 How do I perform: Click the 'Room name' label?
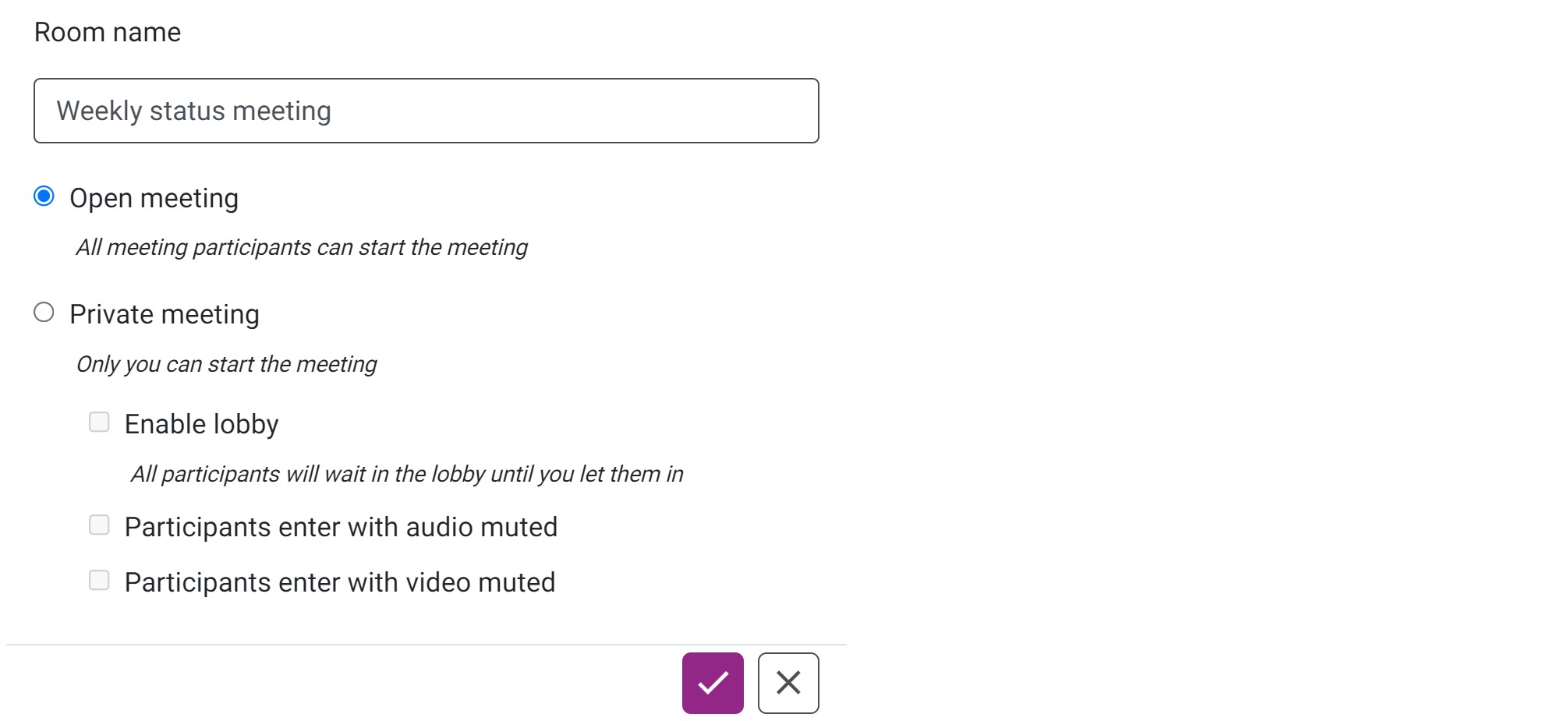(108, 33)
